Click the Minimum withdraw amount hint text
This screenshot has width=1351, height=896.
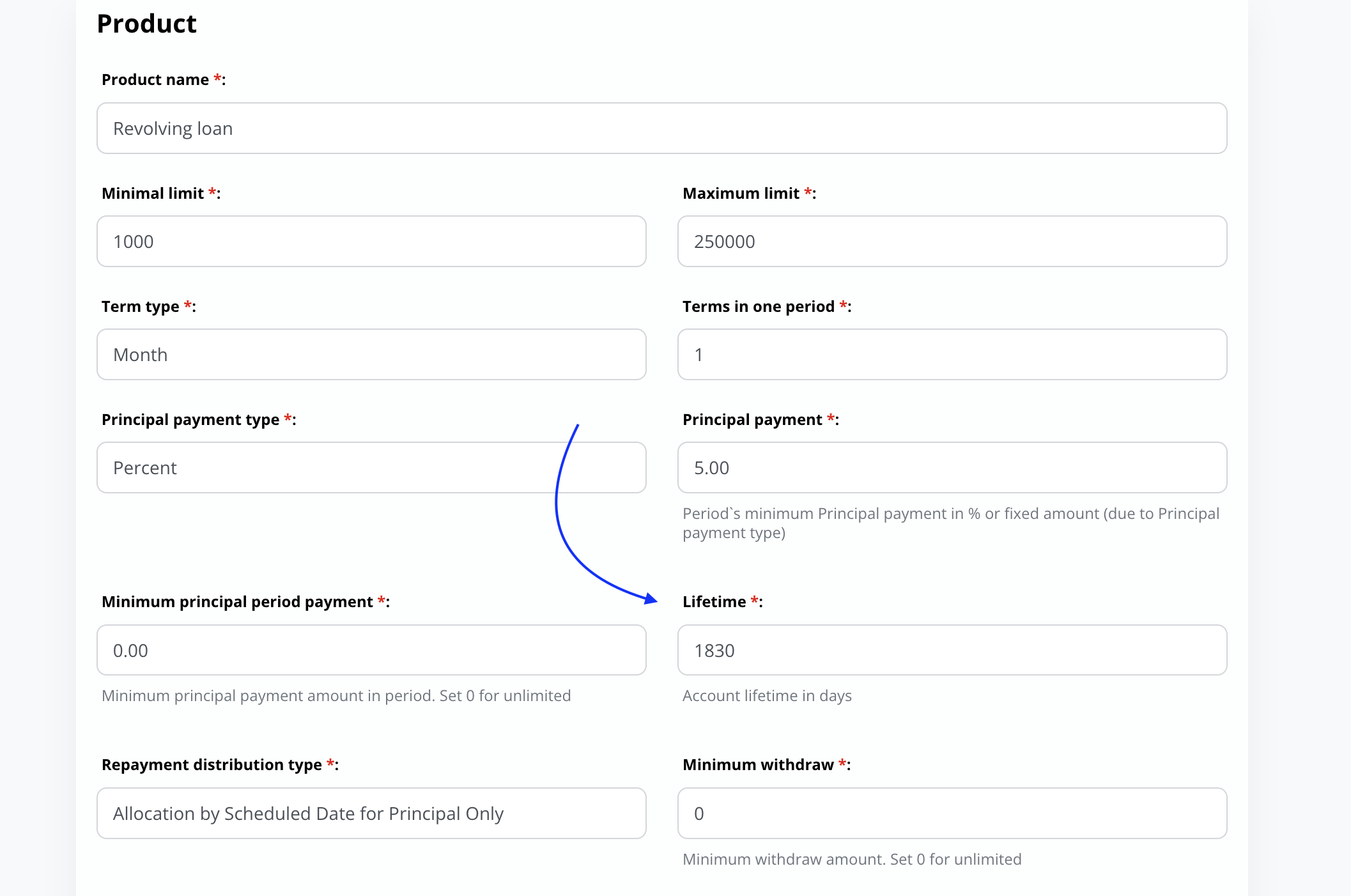pyautogui.click(x=852, y=860)
